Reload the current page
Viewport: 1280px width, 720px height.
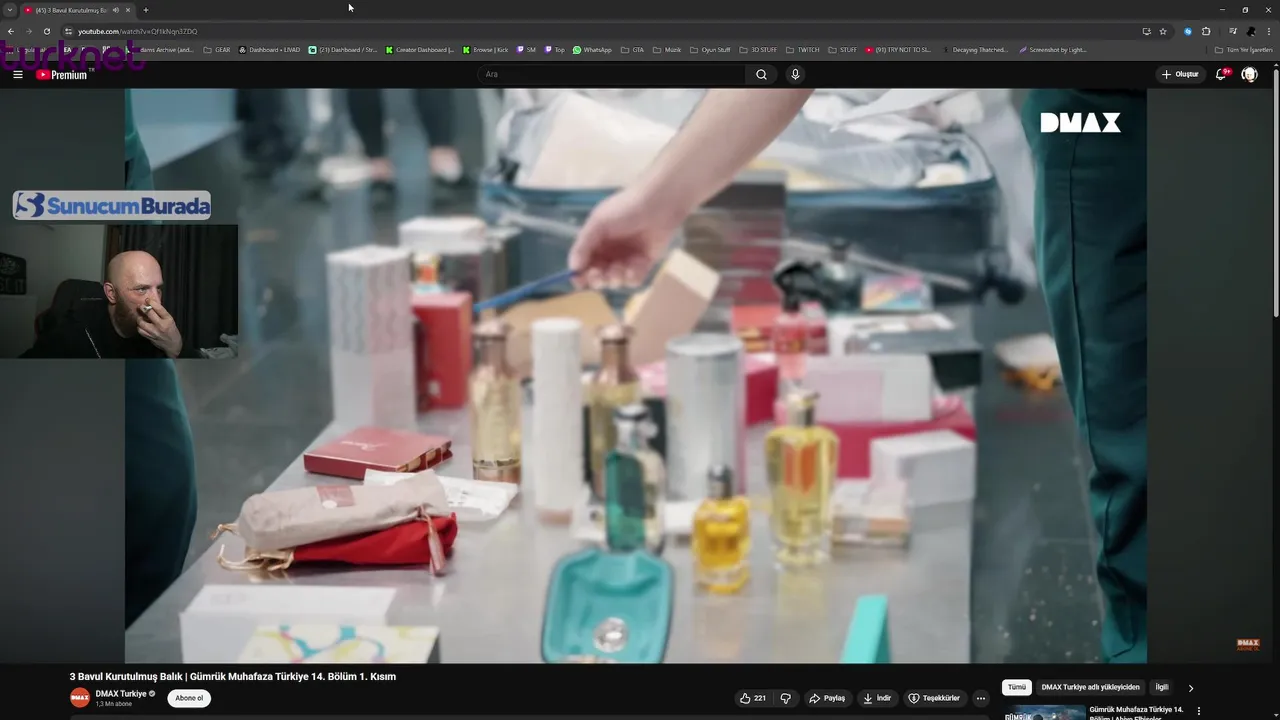click(x=46, y=31)
